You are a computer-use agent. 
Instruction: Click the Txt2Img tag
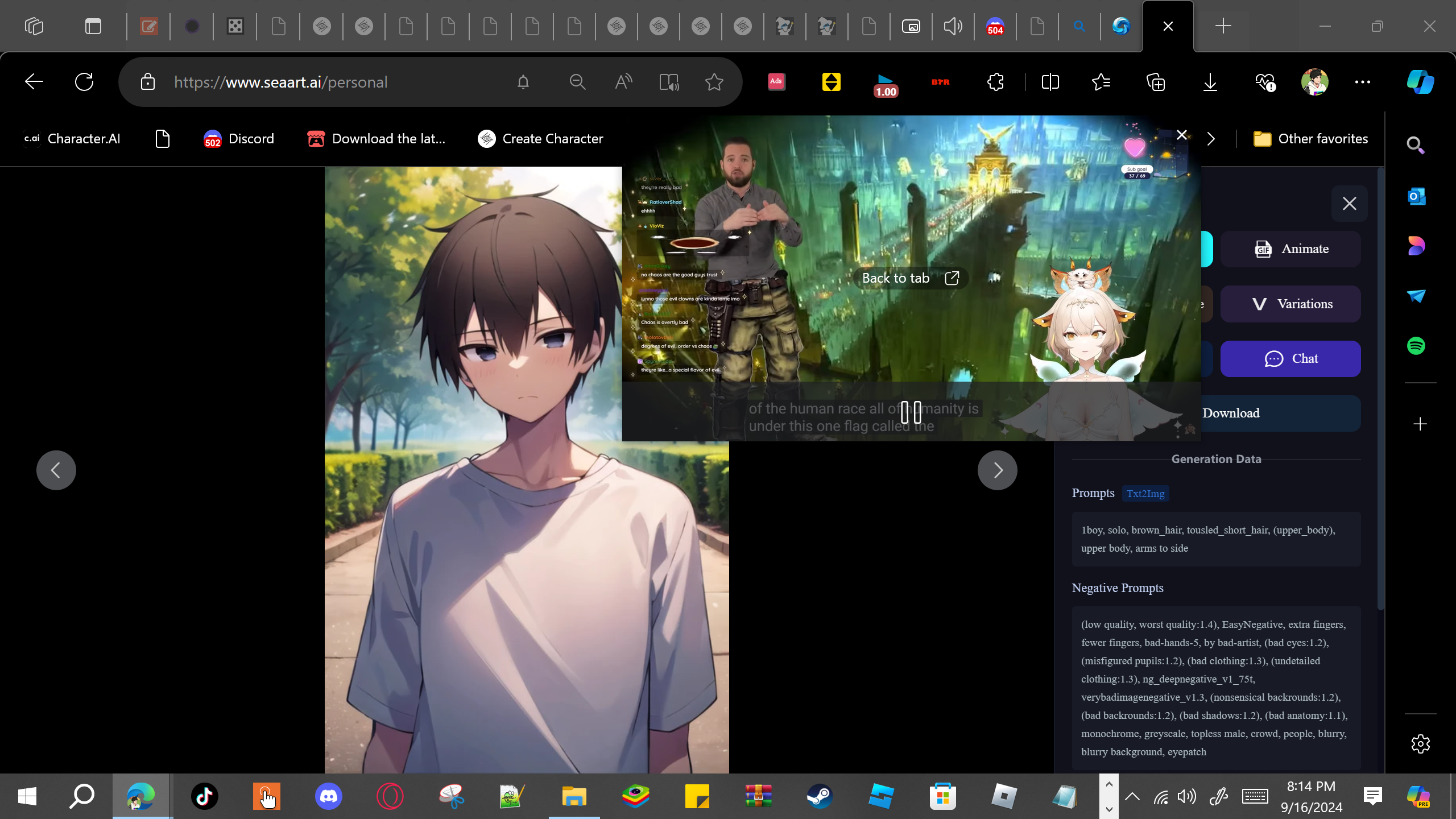(x=1145, y=494)
